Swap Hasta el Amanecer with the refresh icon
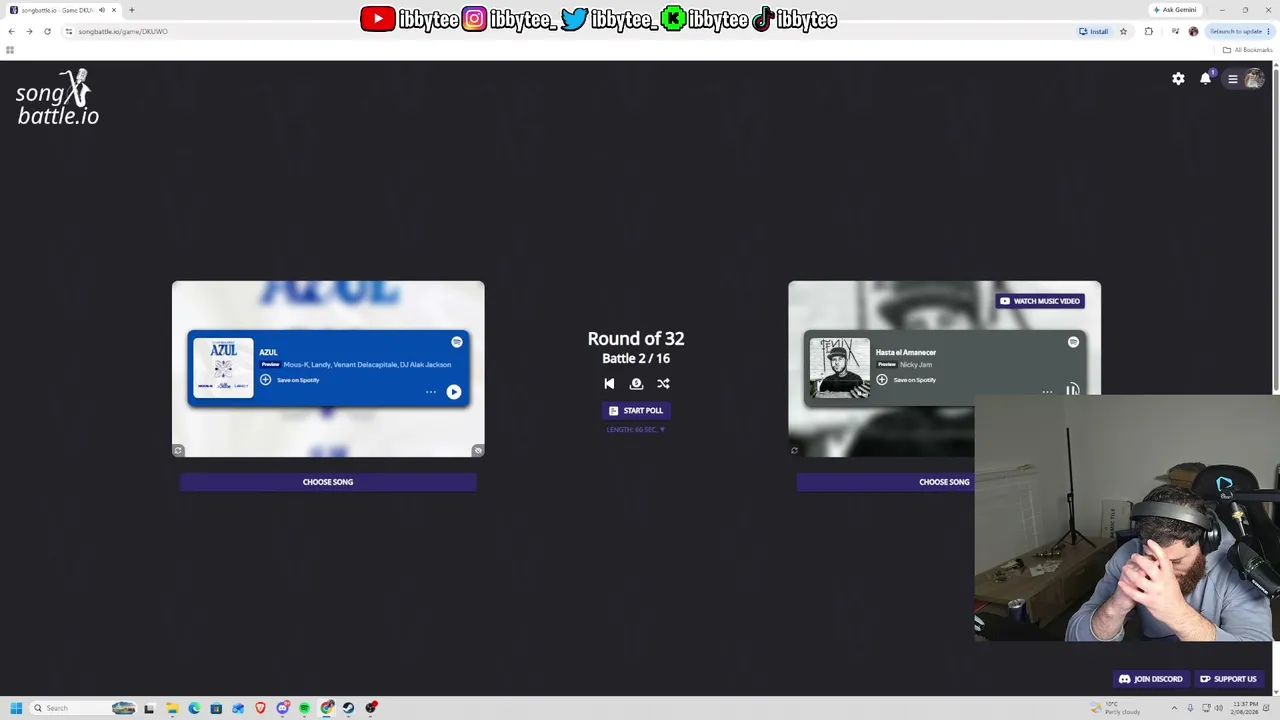Viewport: 1280px width, 720px height. tap(795, 451)
